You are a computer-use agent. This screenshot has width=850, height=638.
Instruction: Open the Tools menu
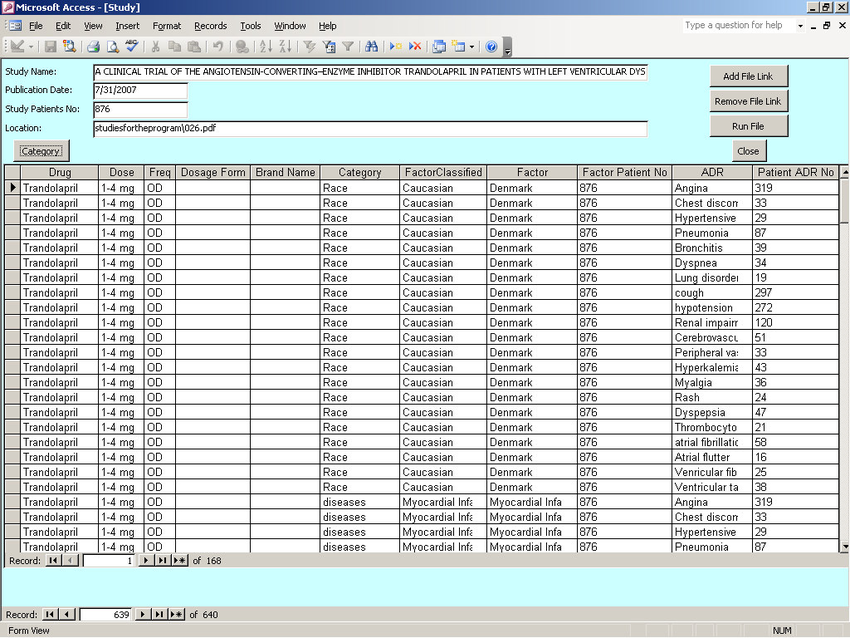click(250, 25)
